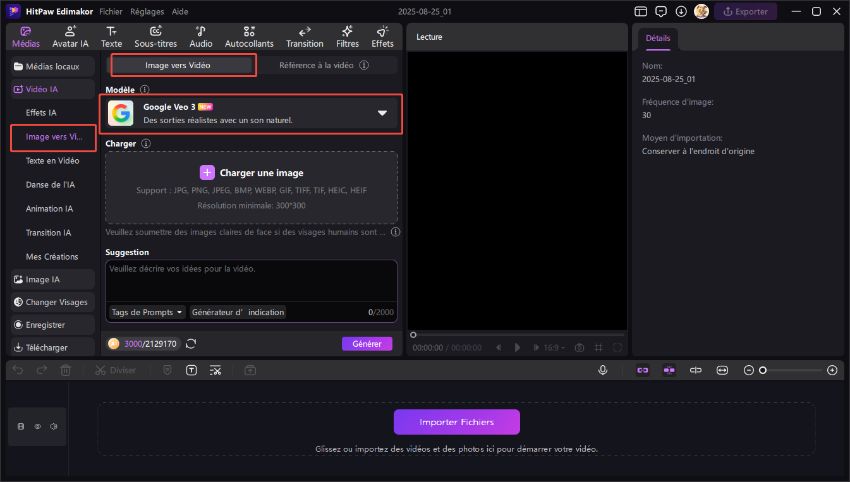Open the Enregistrer section

(x=53, y=325)
